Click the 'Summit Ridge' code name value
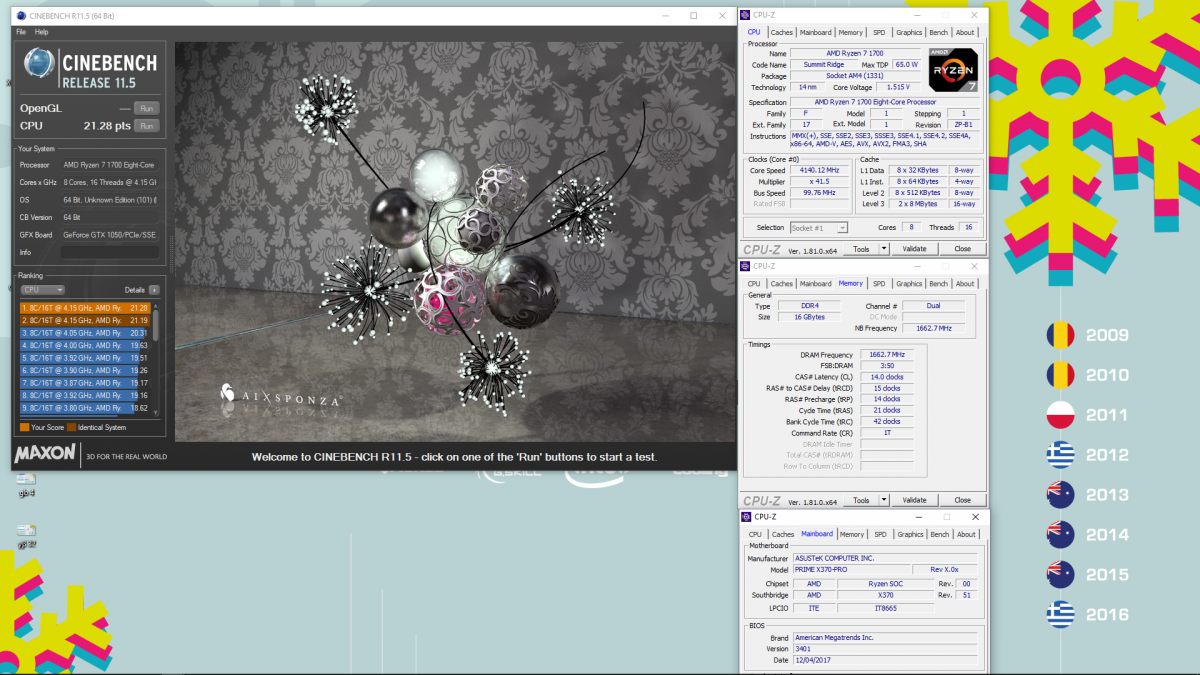Viewport: 1200px width, 675px height. [x=823, y=65]
